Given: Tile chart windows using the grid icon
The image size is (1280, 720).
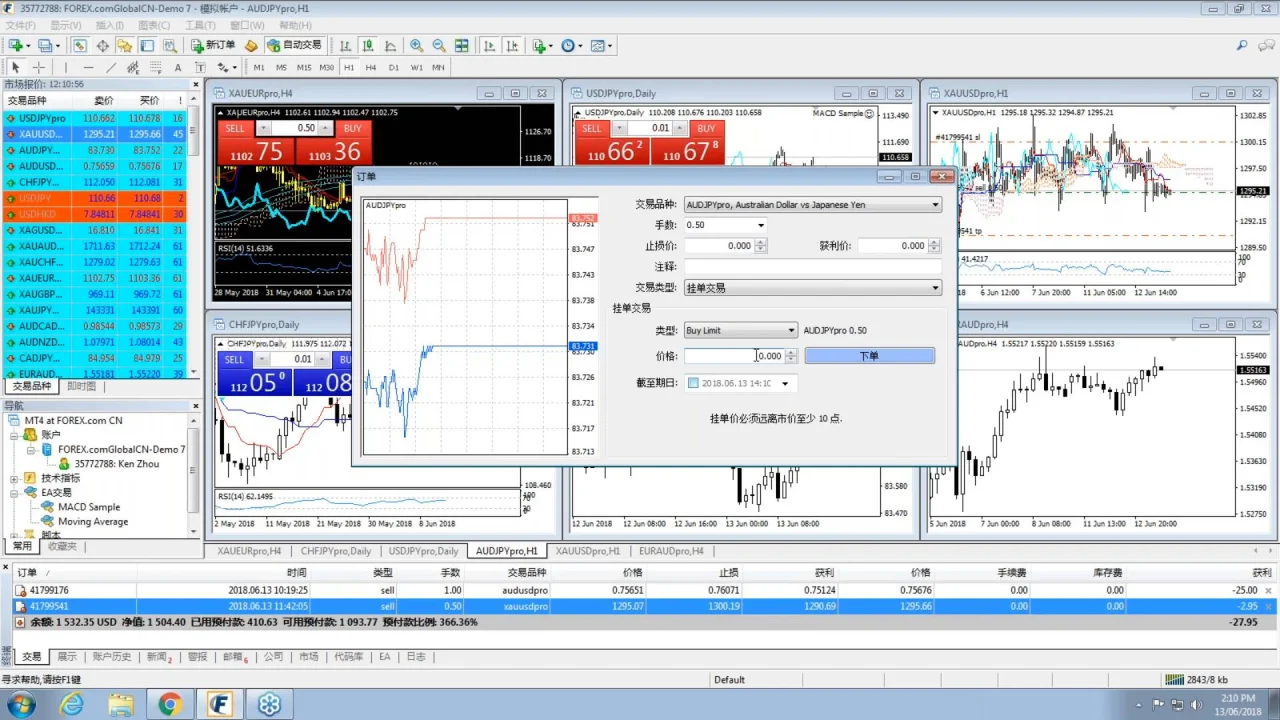Looking at the screenshot, I should [x=461, y=45].
